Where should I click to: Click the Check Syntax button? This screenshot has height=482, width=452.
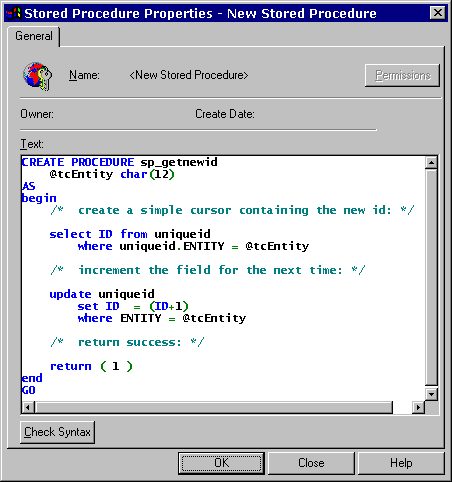[x=57, y=432]
